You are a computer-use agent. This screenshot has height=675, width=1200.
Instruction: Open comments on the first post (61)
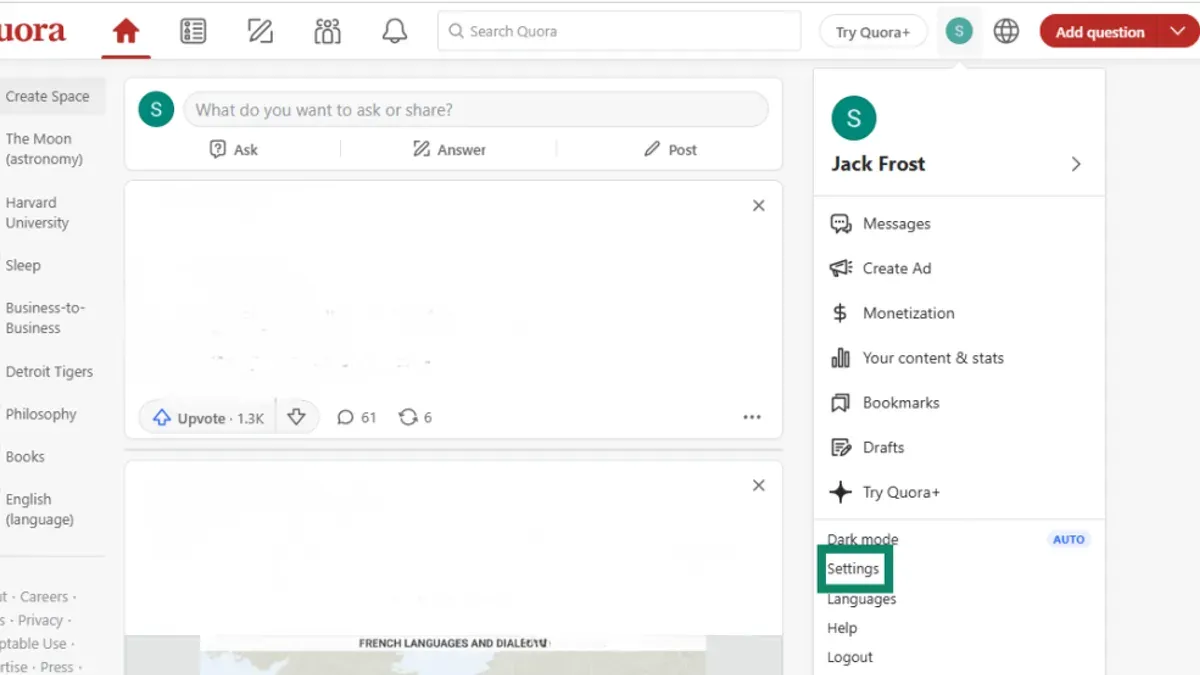[x=357, y=418]
